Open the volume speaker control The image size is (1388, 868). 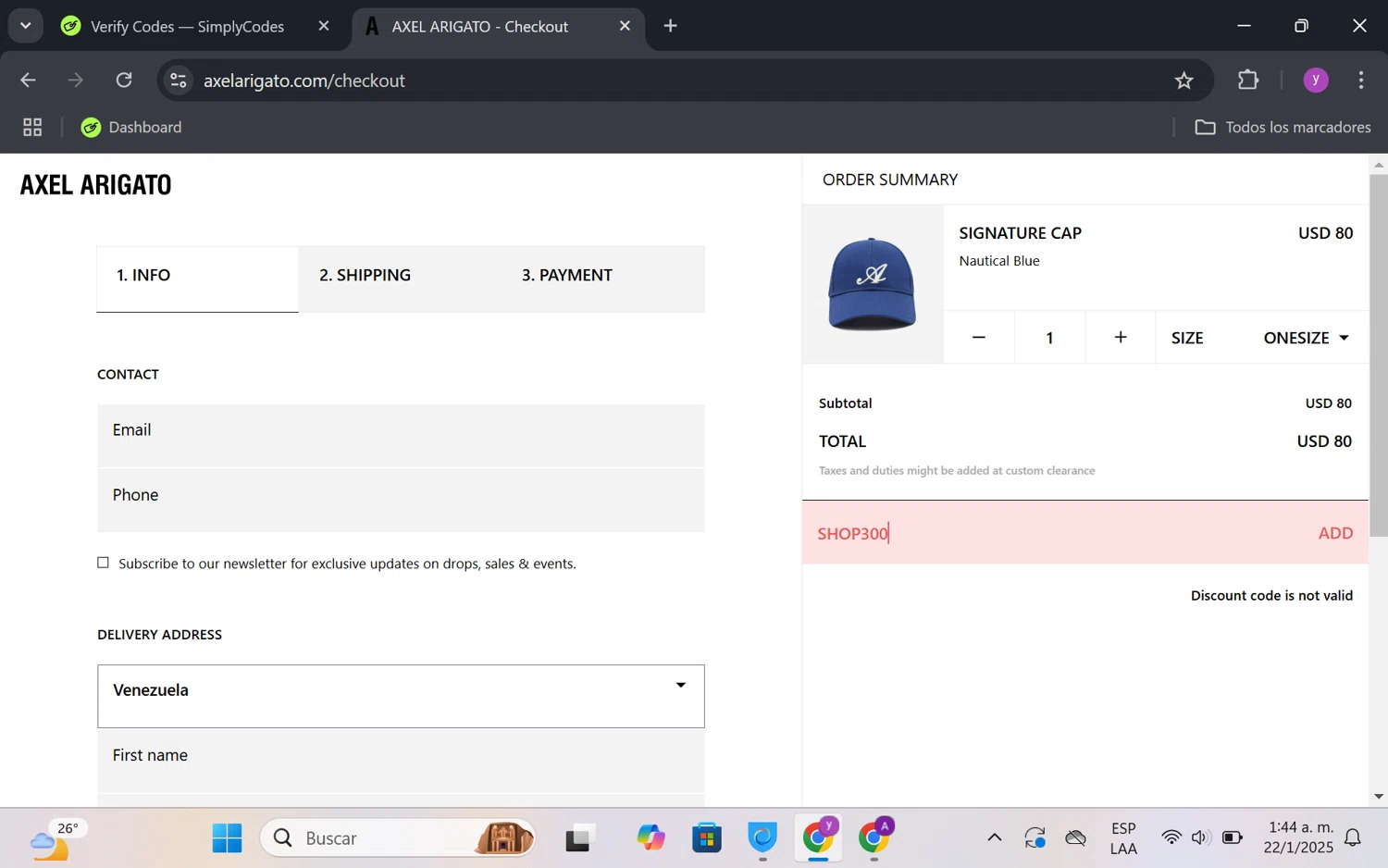1201,838
